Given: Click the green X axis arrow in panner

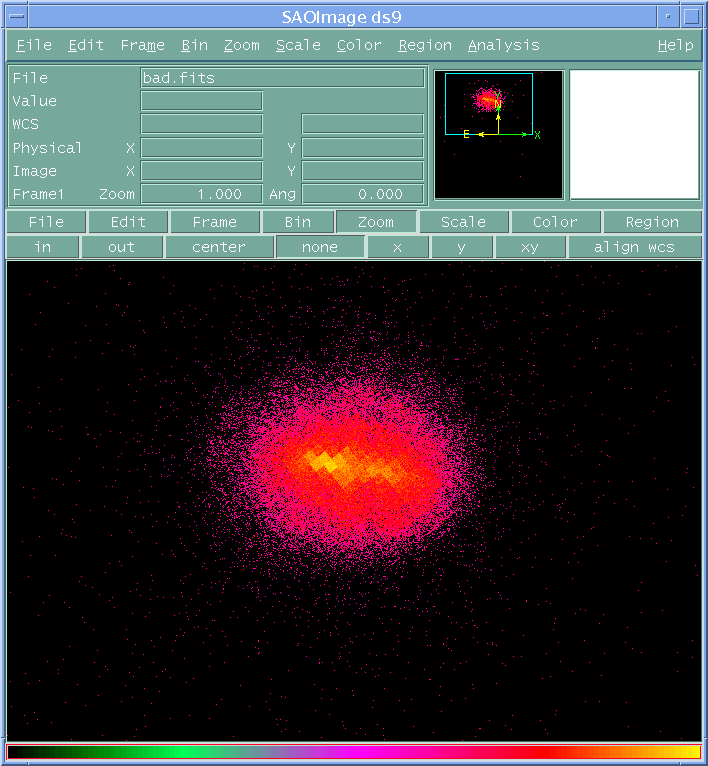Looking at the screenshot, I should pyautogui.click(x=520, y=134).
